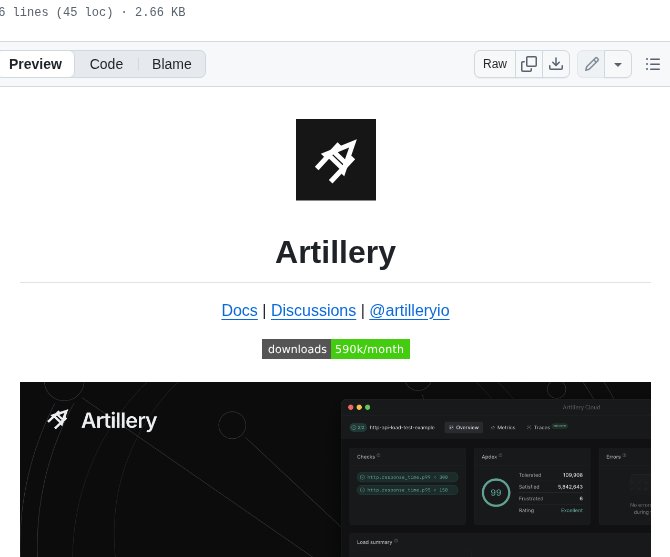Click the Apdex score 99 circle
Viewport: 670px width, 557px height.
tap(495, 492)
